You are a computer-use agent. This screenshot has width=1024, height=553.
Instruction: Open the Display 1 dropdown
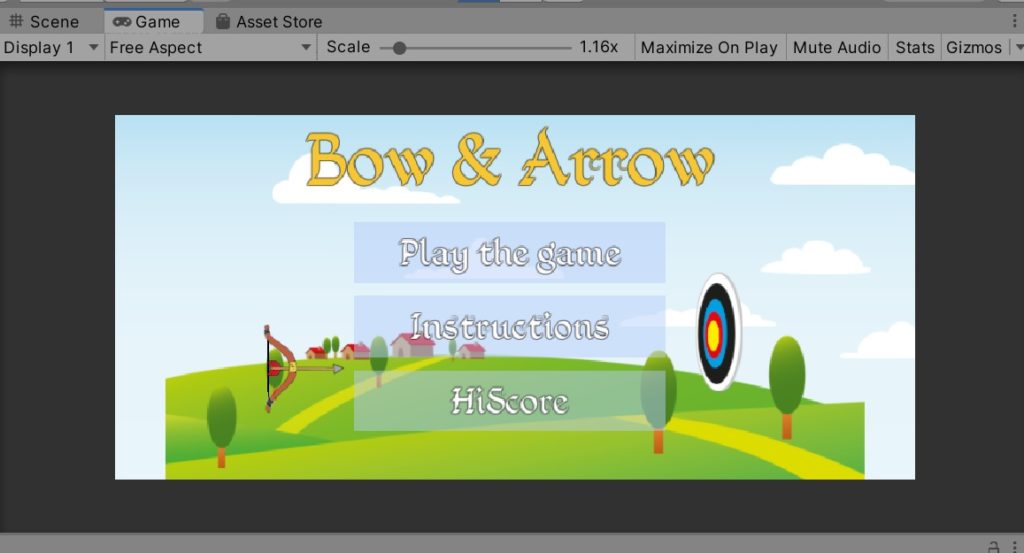click(x=51, y=48)
